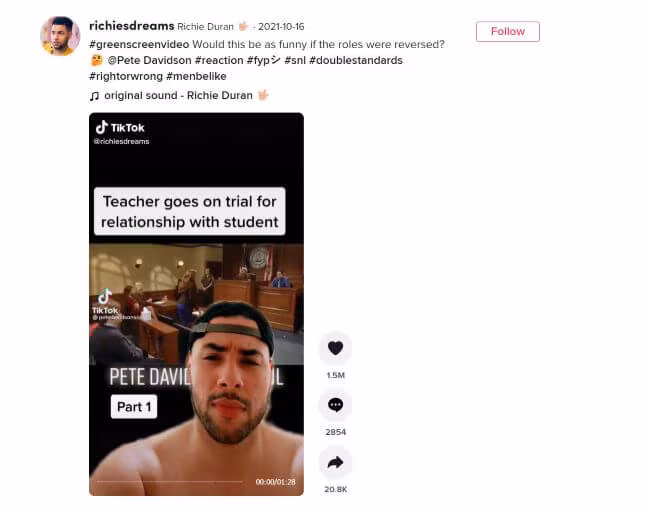The width and height of the screenshot is (650, 512).
Task: Open the #doublestandards hashtag
Action: 356,61
